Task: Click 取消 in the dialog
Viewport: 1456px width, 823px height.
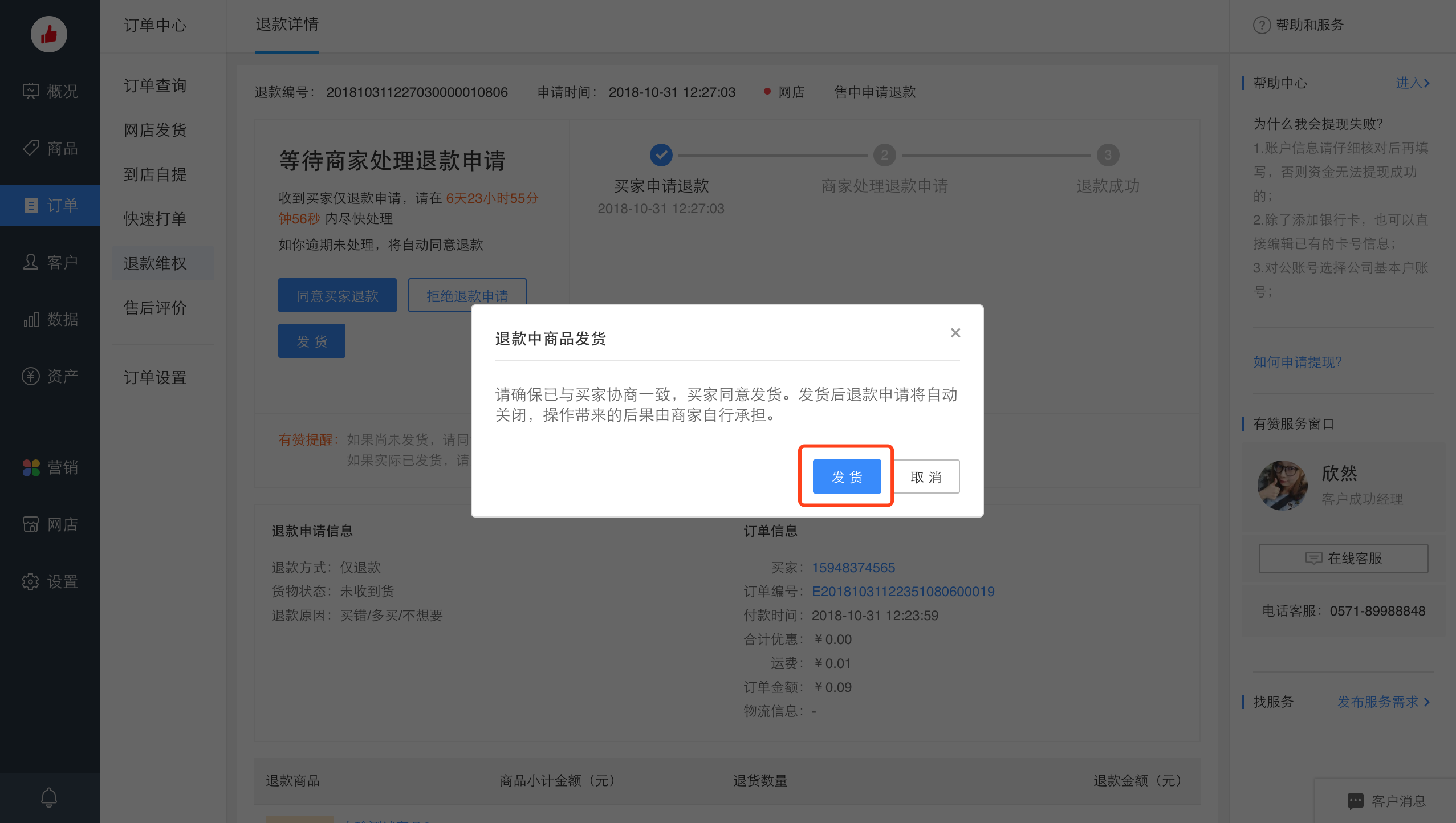Action: tap(926, 476)
